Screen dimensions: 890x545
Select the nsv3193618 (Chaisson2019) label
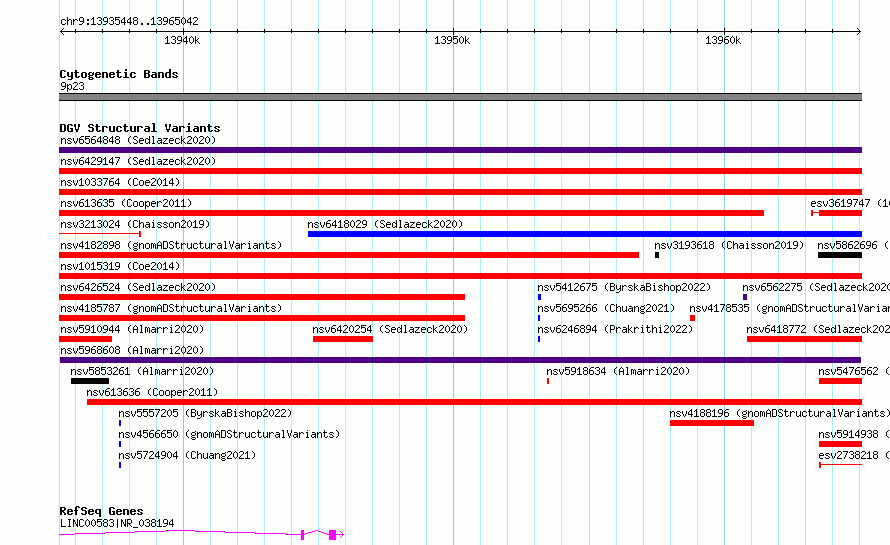(x=729, y=245)
